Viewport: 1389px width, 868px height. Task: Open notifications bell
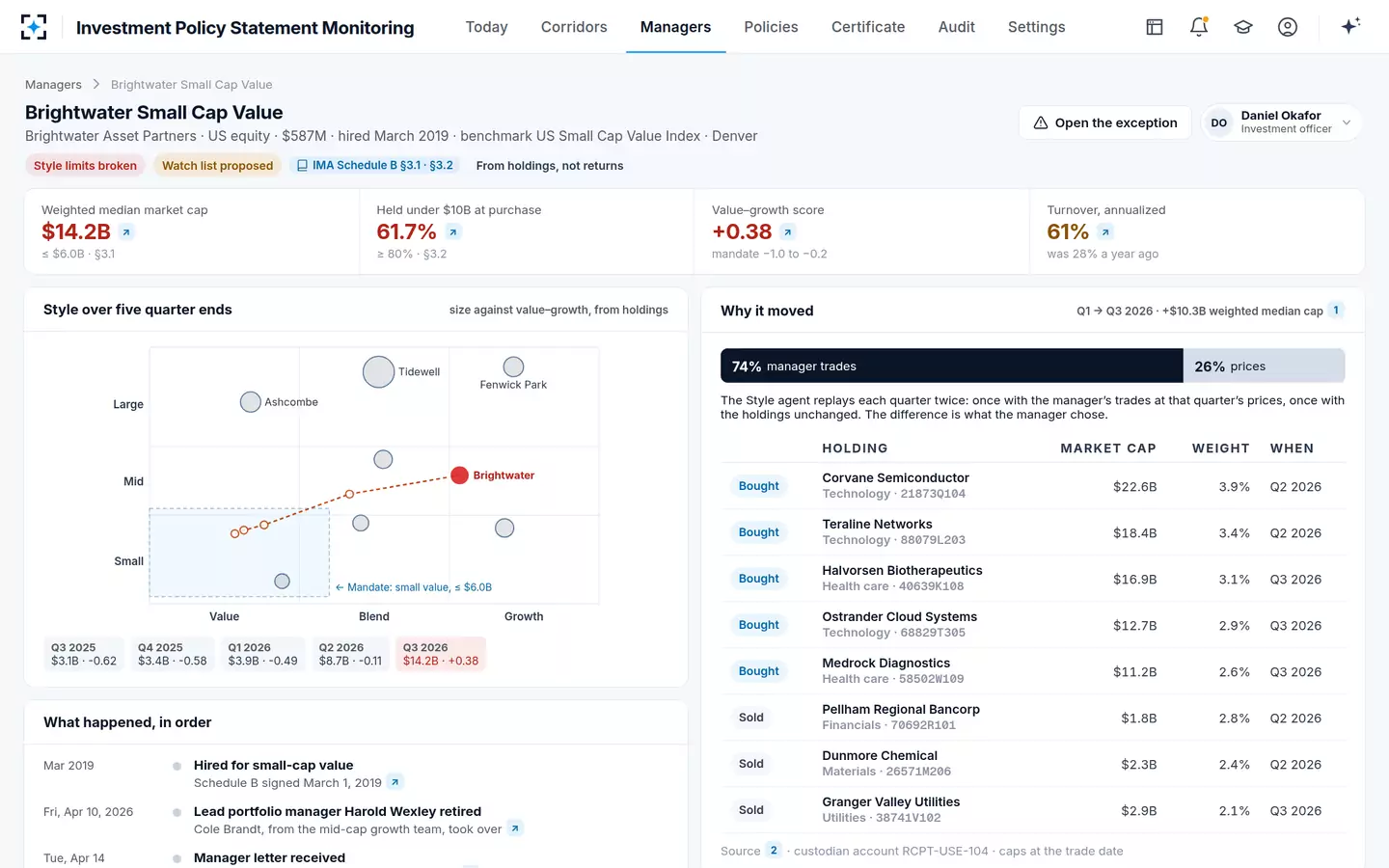pos(1199,27)
